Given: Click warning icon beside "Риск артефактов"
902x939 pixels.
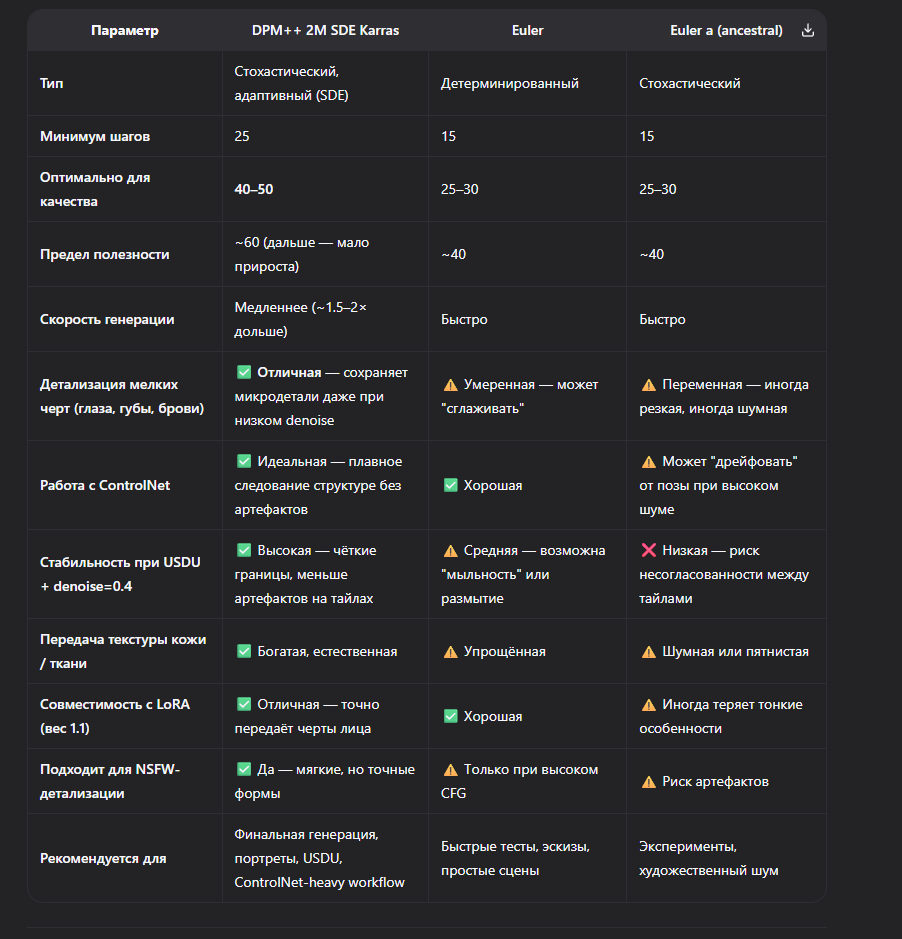Looking at the screenshot, I should [x=648, y=781].
